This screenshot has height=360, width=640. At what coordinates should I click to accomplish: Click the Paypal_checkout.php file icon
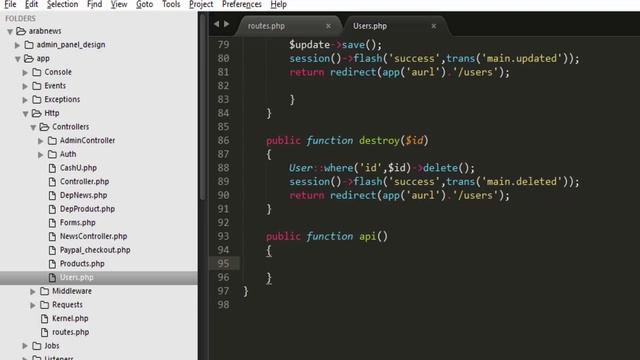point(52,250)
